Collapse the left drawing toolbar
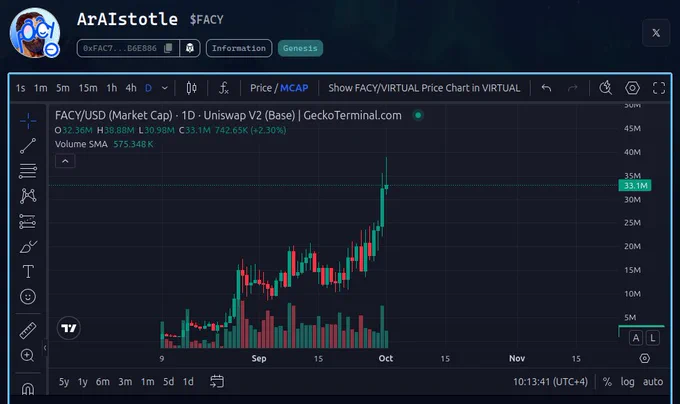680x404 pixels. click(45, 348)
